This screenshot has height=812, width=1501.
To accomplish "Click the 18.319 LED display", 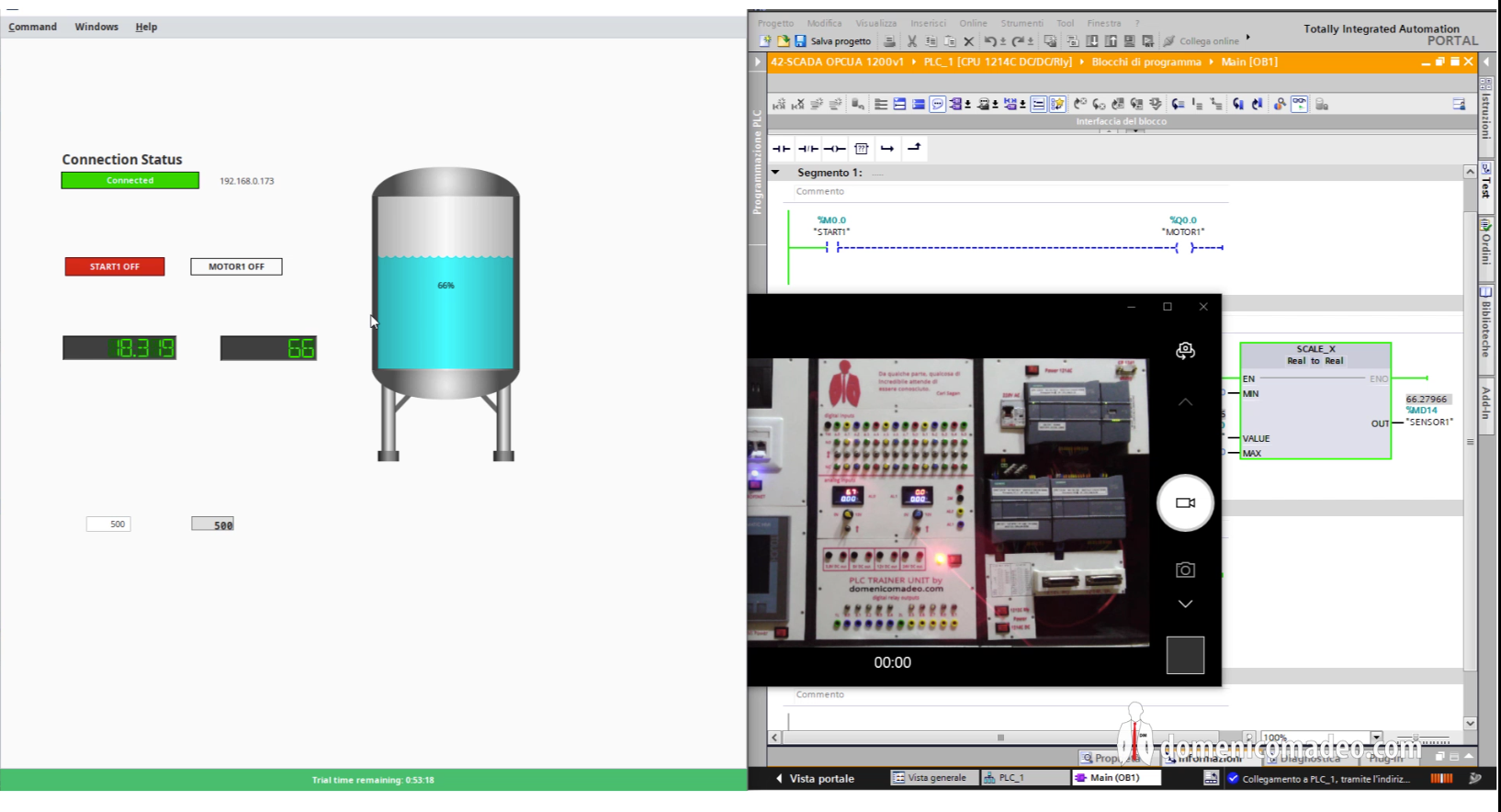I will (119, 347).
